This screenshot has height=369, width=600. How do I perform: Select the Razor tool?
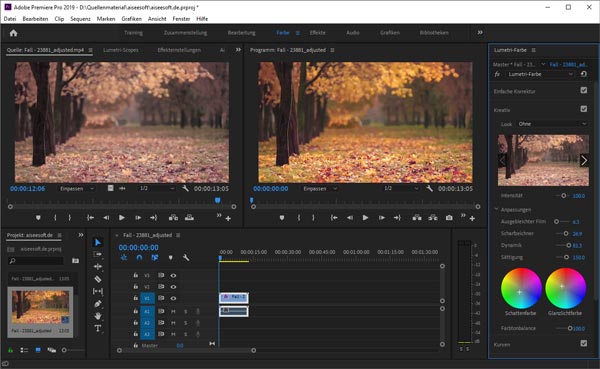(x=98, y=279)
